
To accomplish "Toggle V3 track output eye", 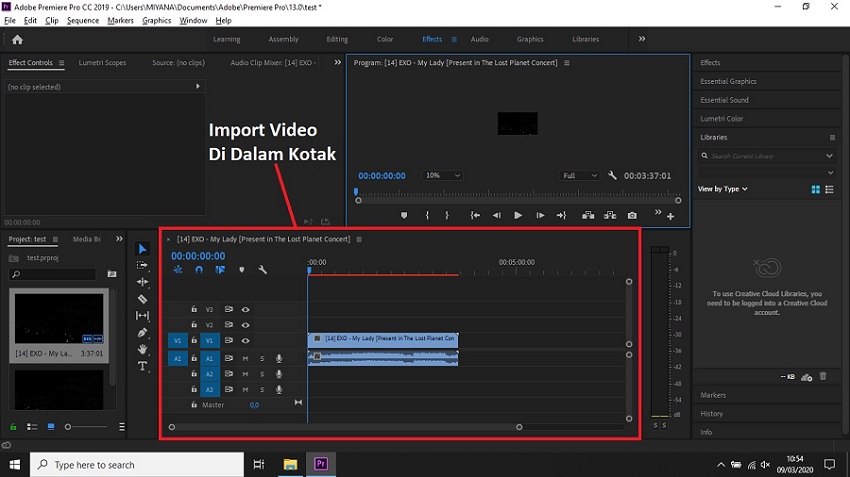I will (246, 310).
